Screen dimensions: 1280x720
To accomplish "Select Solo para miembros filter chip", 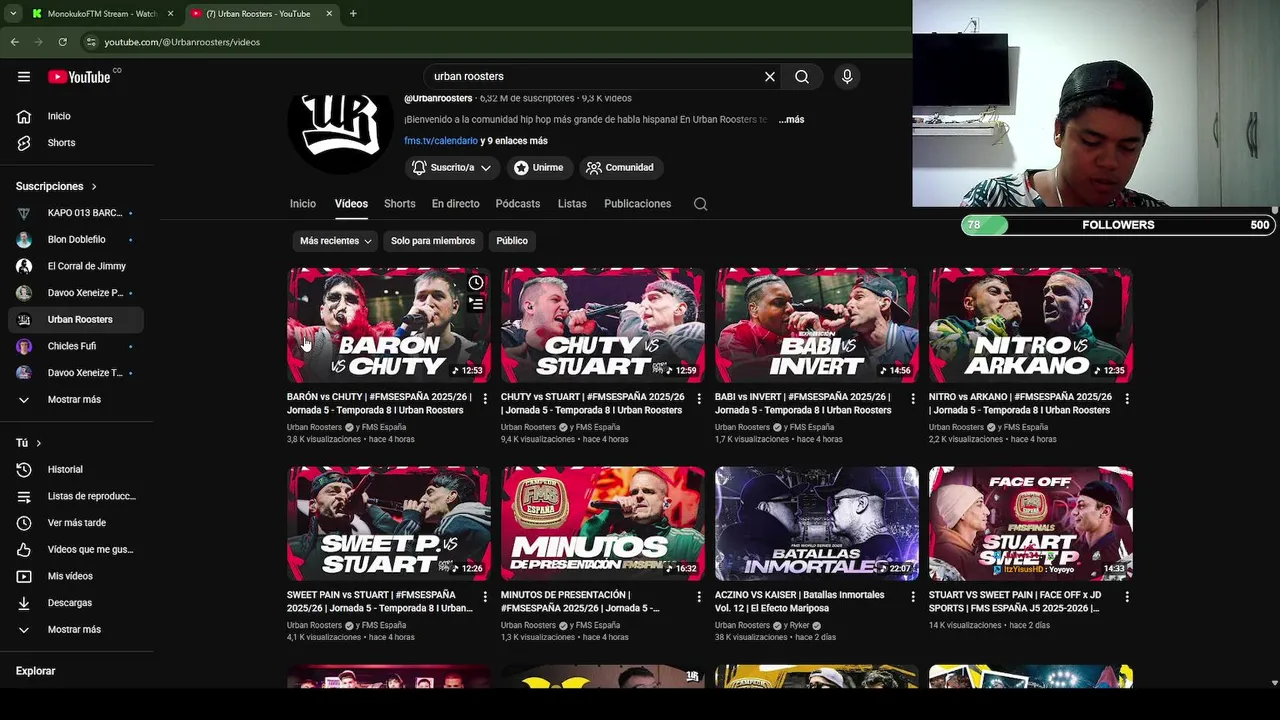I will pyautogui.click(x=433, y=241).
